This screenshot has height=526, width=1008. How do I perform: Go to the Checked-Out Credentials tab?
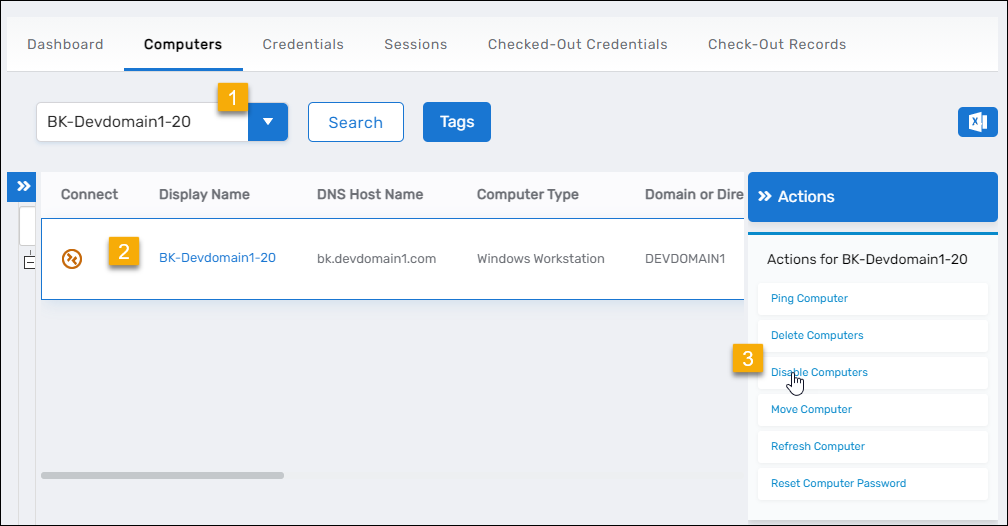(577, 44)
